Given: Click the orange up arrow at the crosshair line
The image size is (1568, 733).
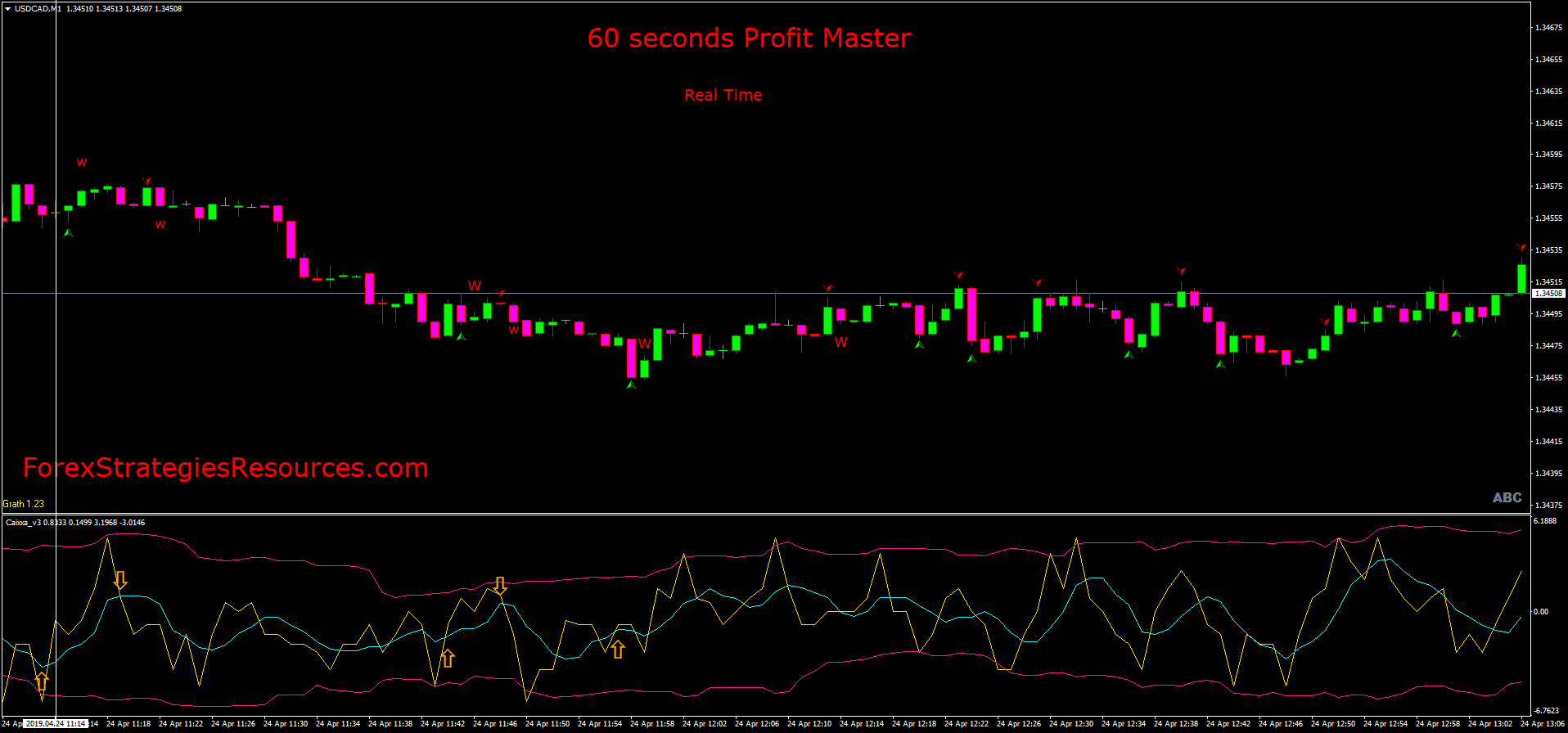Looking at the screenshot, I should pos(42,682).
